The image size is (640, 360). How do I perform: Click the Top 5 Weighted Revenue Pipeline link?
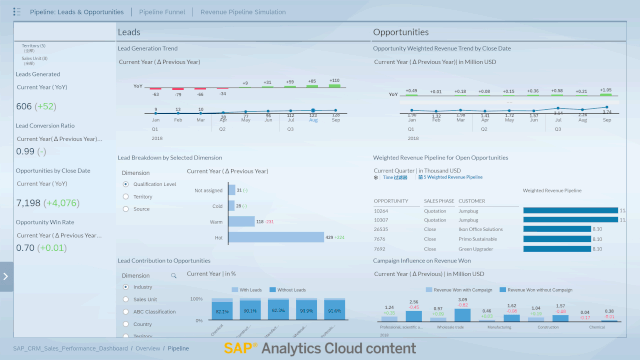point(451,177)
